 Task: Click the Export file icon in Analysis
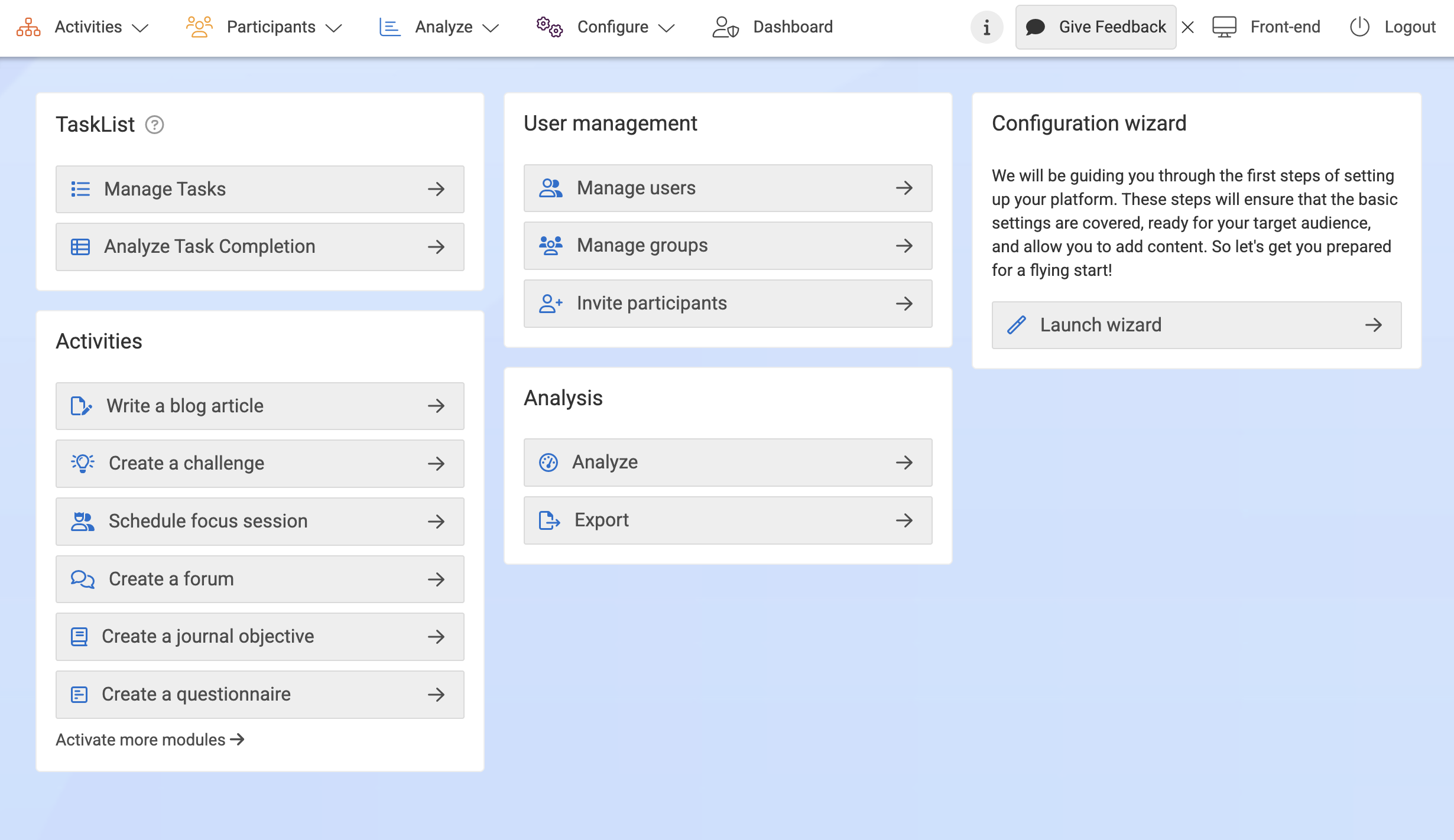[549, 520]
